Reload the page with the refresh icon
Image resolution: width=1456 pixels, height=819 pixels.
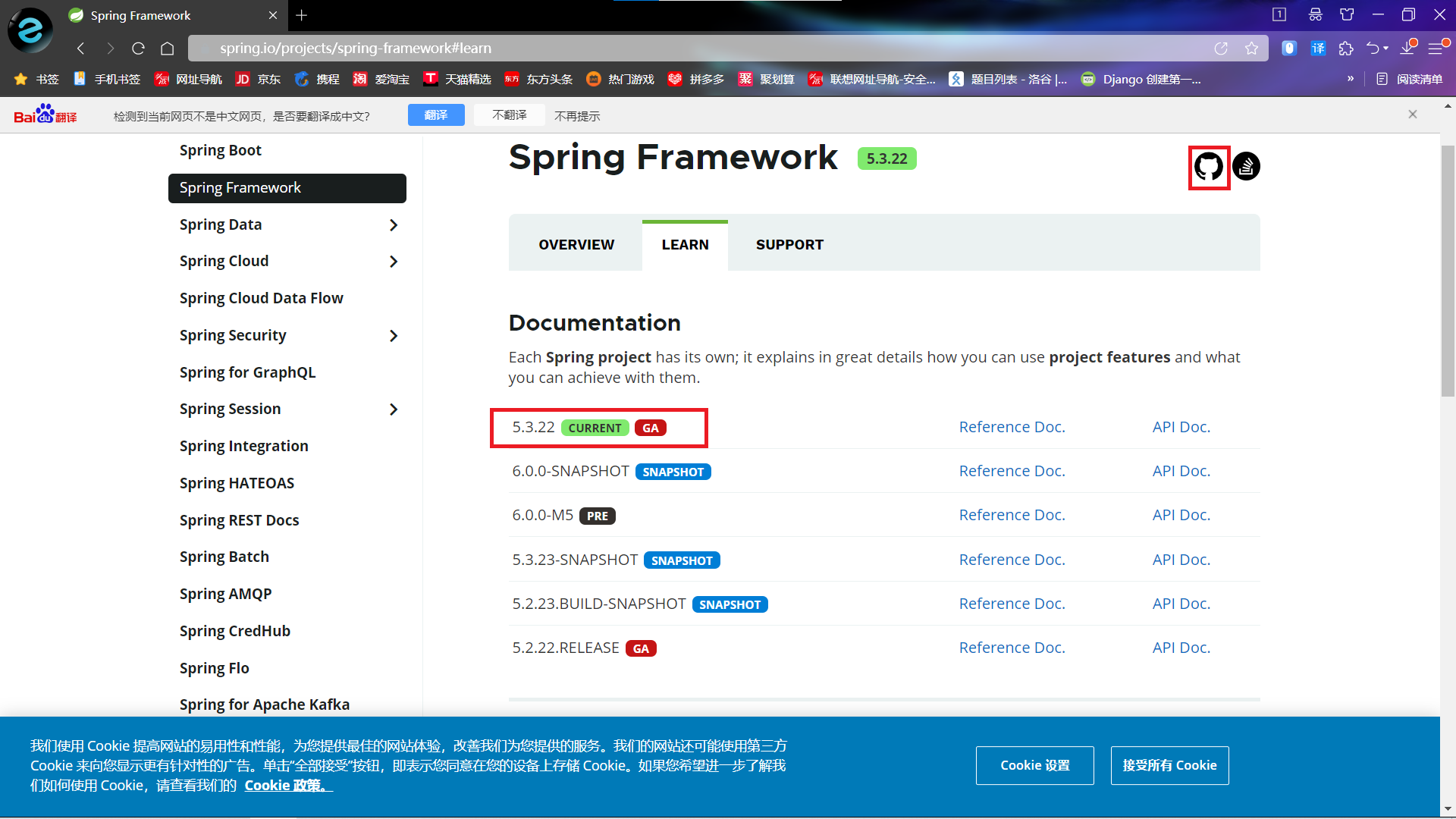point(138,49)
